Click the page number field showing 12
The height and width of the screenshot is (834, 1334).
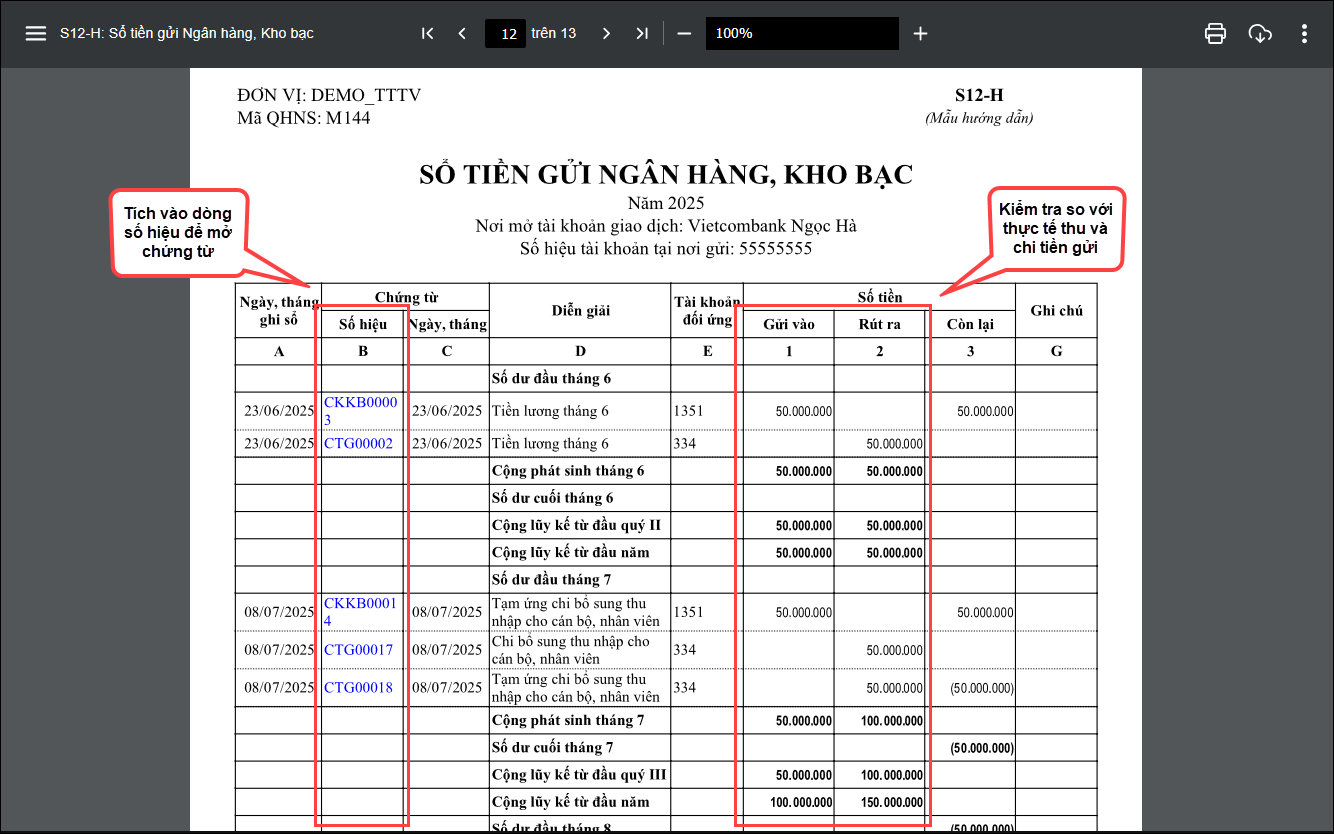pos(507,33)
